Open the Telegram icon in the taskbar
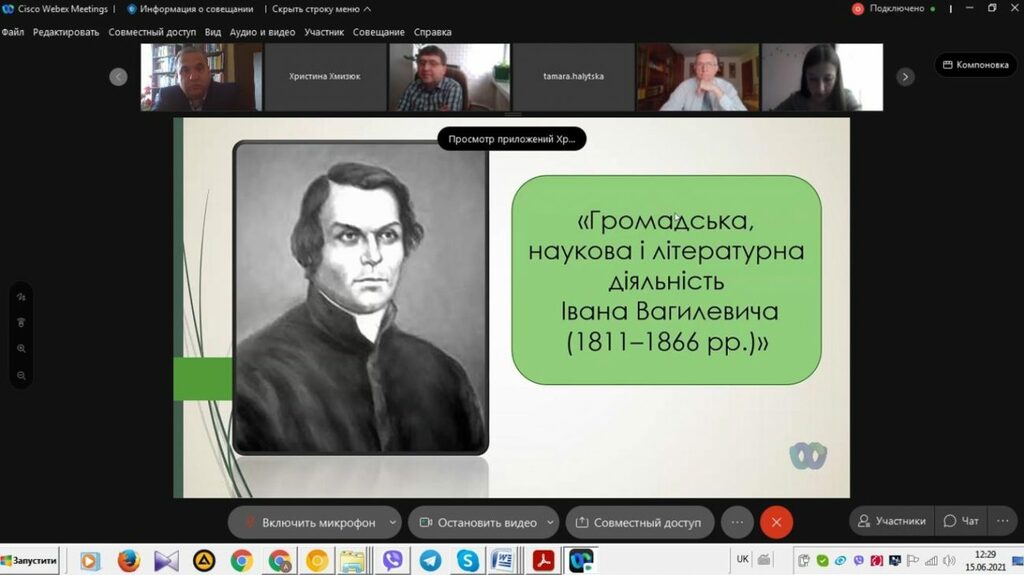The image size is (1024, 575). pyautogui.click(x=430, y=560)
